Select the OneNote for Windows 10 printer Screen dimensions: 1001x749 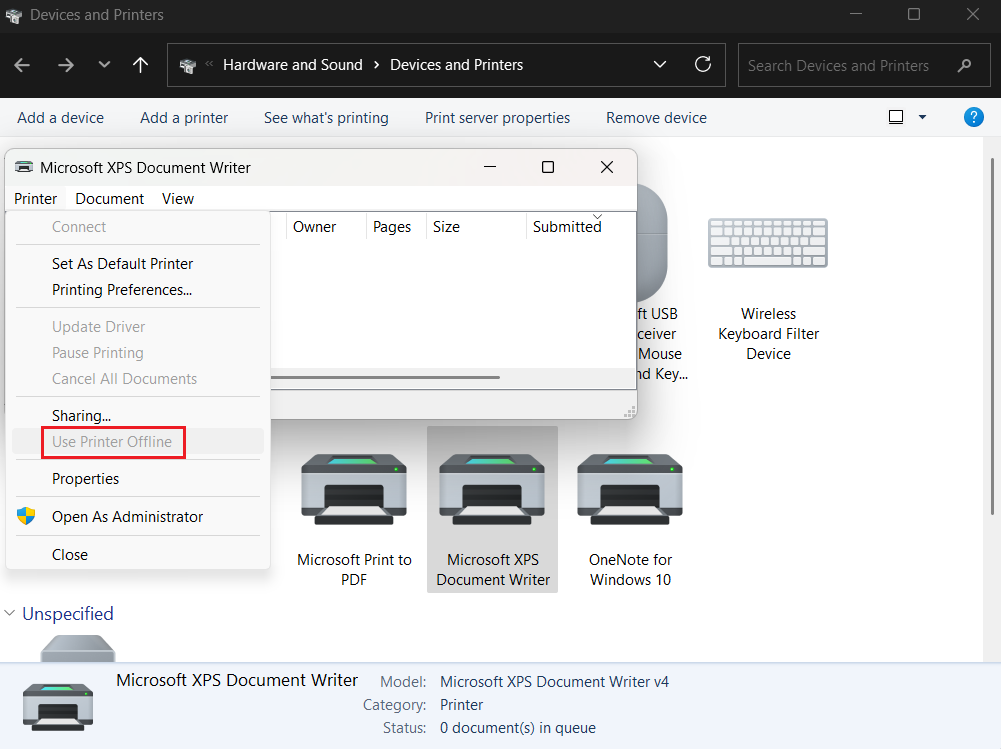[x=630, y=490]
